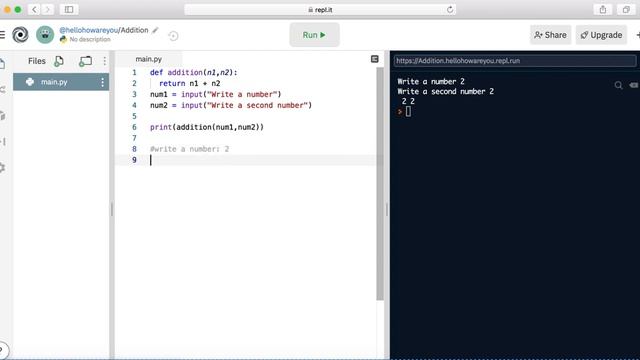The width and height of the screenshot is (640, 360).
Task: Open the @hellohowareyou profile link
Action: tap(89, 30)
